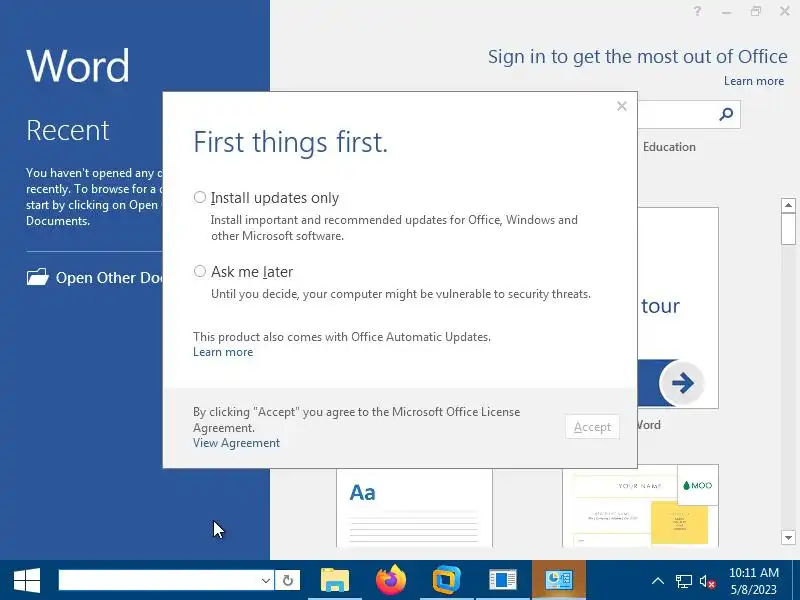Image resolution: width=800 pixels, height=600 pixels.
Task: Open the MOO business card template thumbnail
Action: point(640,506)
